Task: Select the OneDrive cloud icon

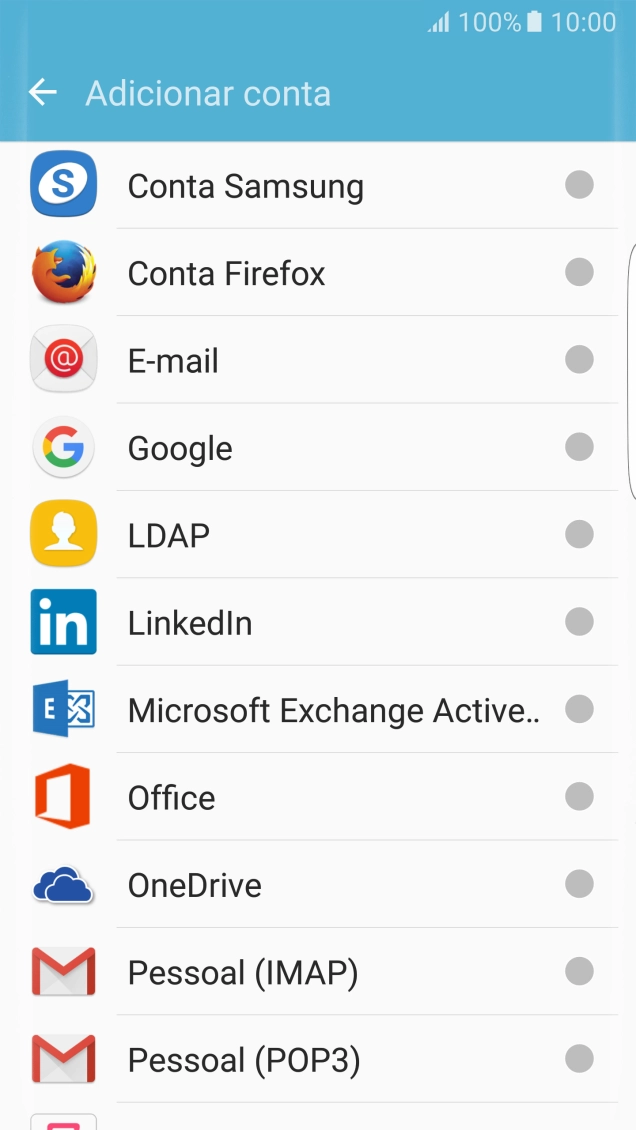Action: (x=63, y=884)
